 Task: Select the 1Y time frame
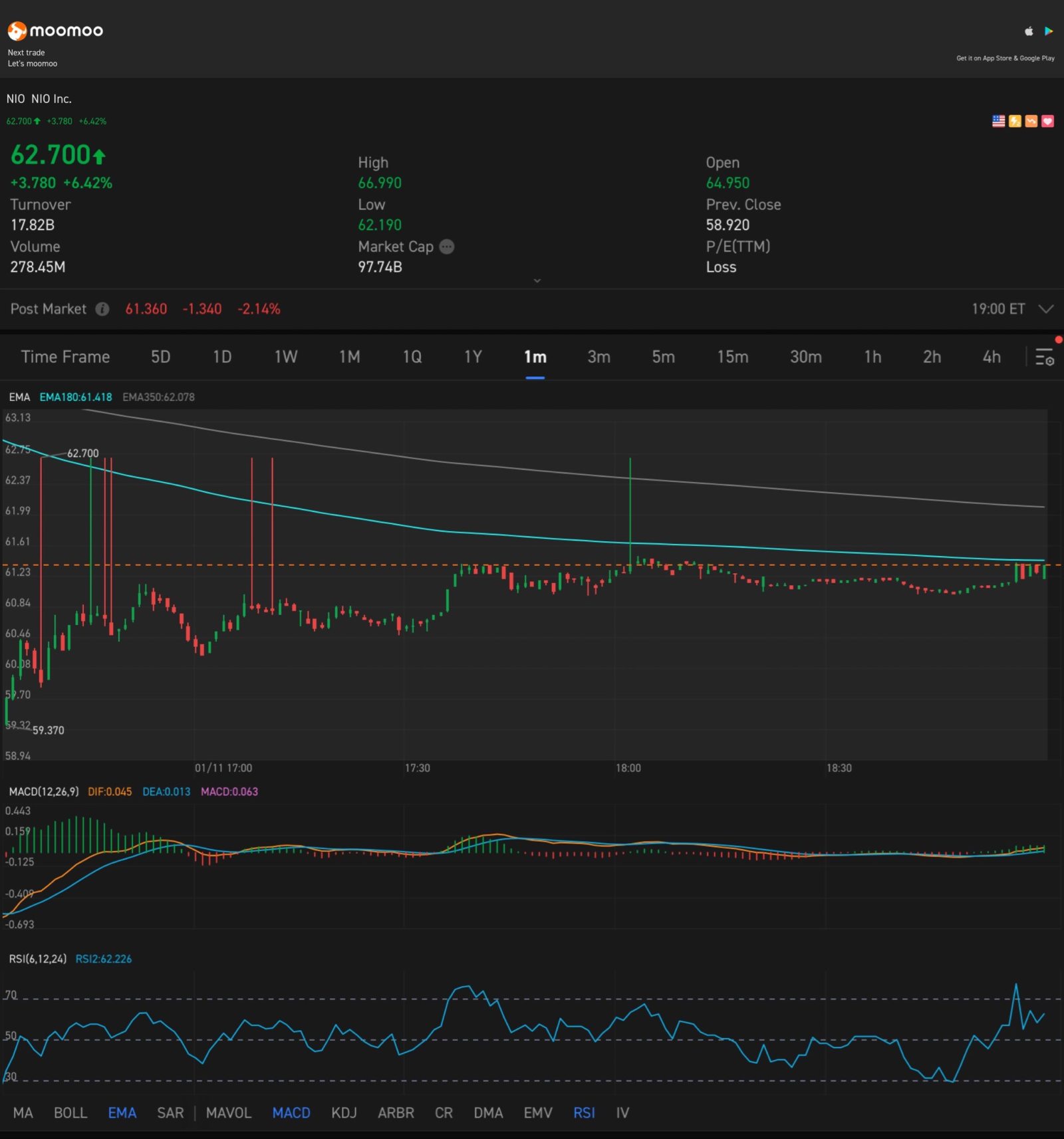[473, 357]
